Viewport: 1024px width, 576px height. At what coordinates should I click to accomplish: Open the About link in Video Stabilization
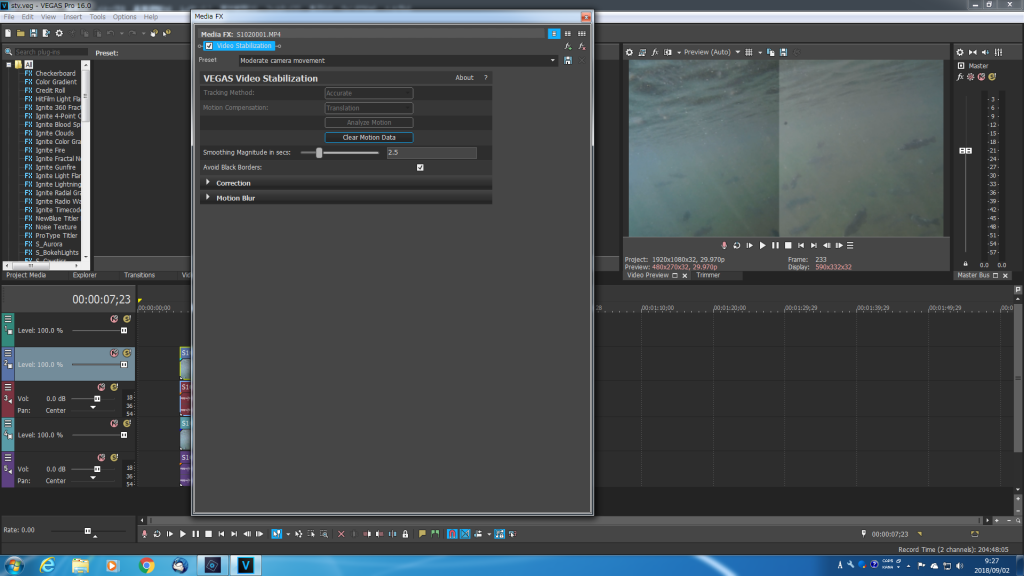464,78
